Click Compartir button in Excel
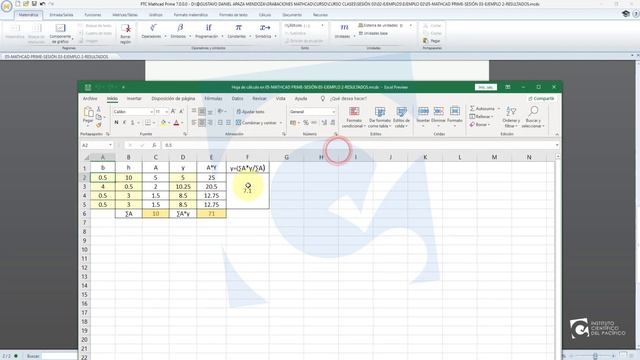The image size is (640, 360). click(x=541, y=98)
